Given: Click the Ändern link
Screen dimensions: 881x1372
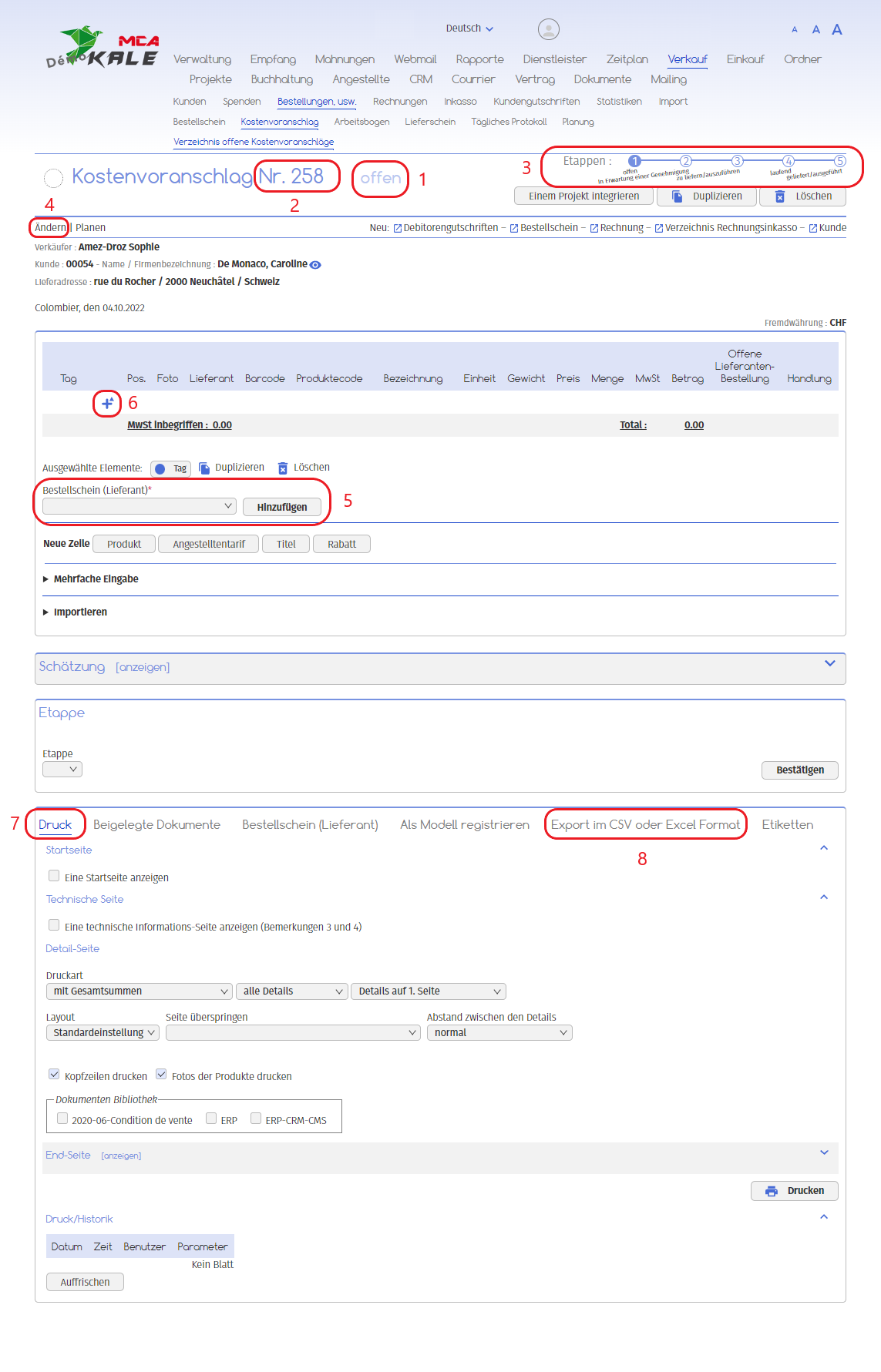Looking at the screenshot, I should [51, 228].
